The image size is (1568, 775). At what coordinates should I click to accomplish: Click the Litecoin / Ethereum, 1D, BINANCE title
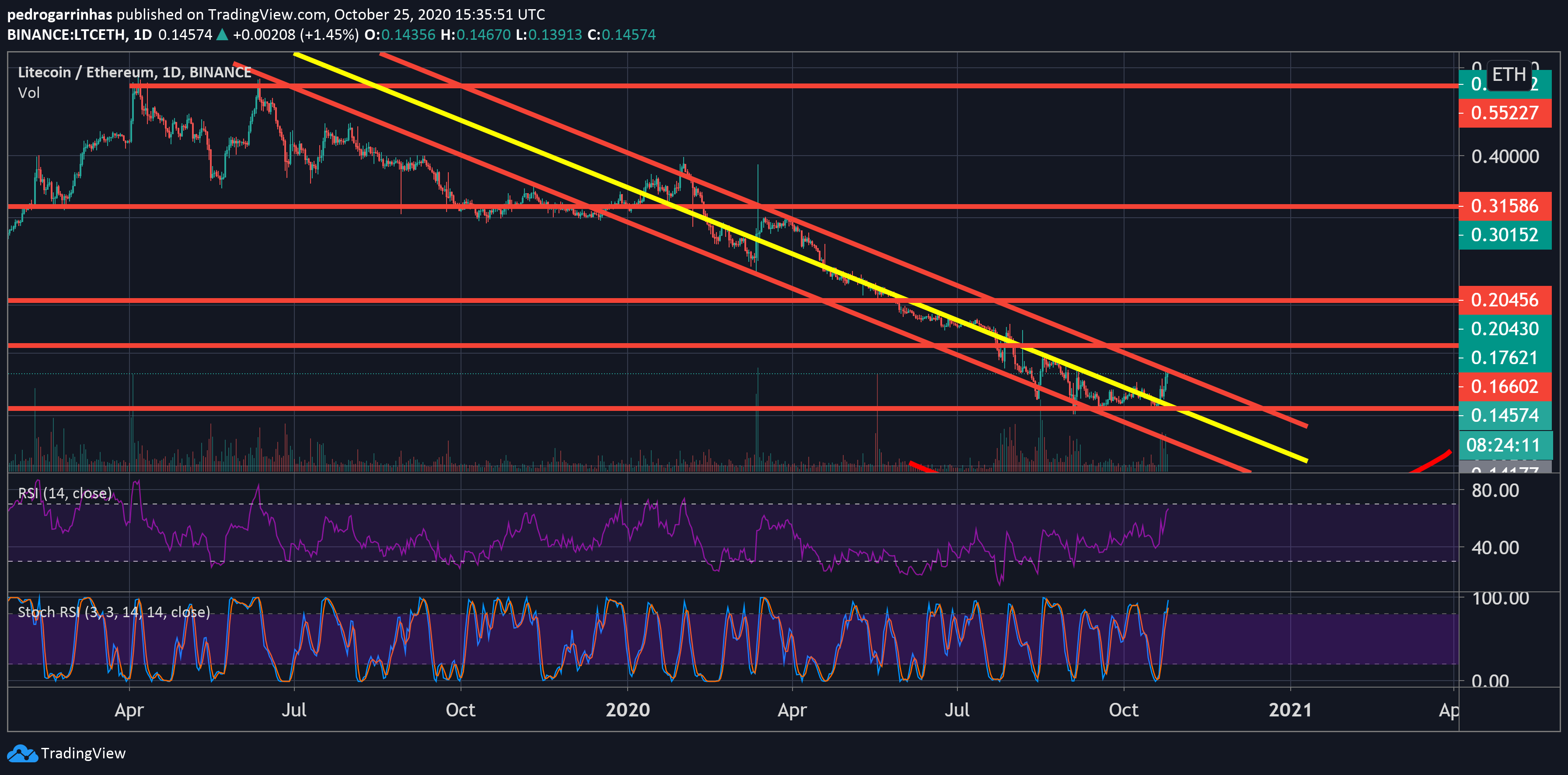pos(135,73)
